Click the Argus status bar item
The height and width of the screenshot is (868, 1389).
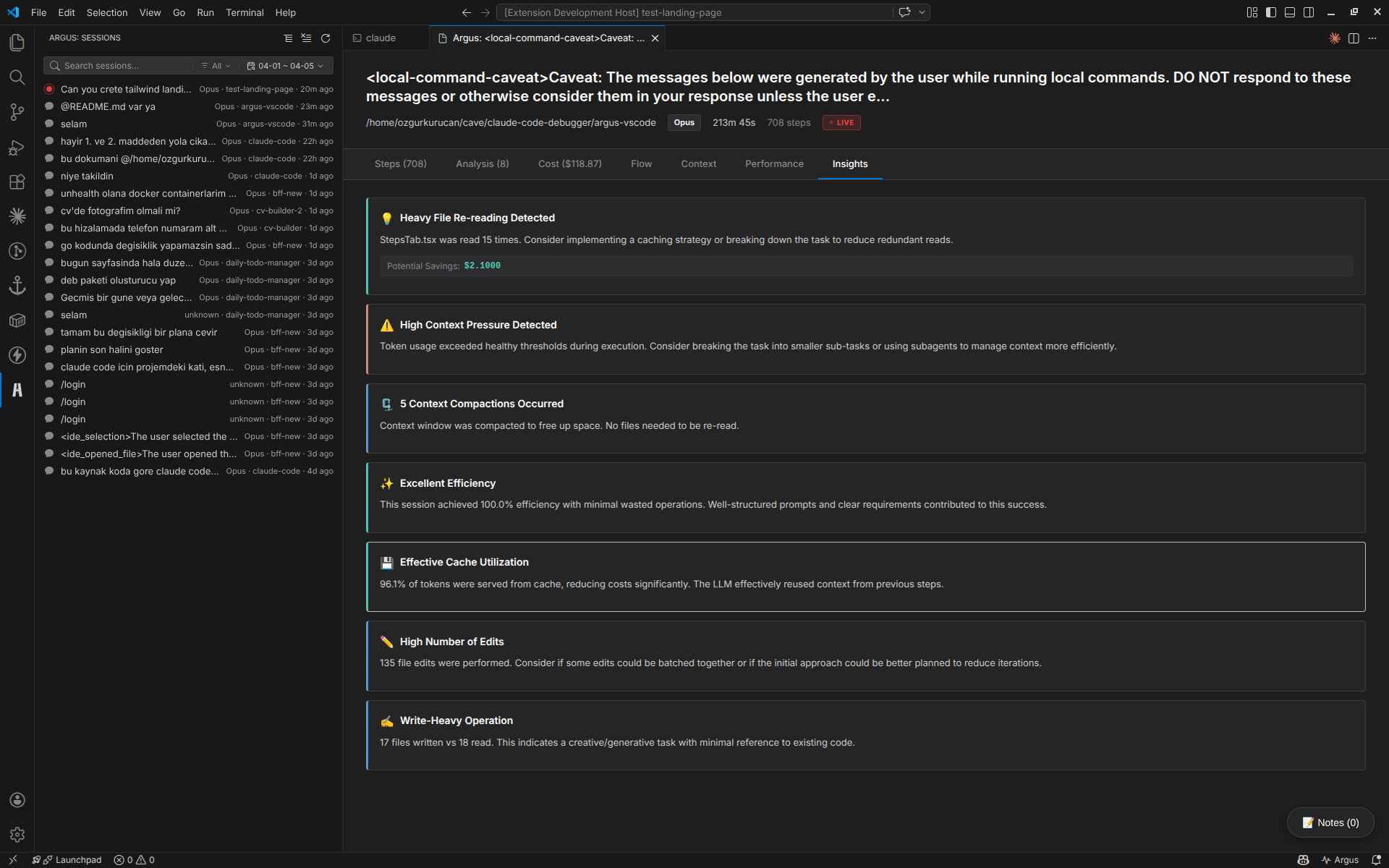point(1340,859)
